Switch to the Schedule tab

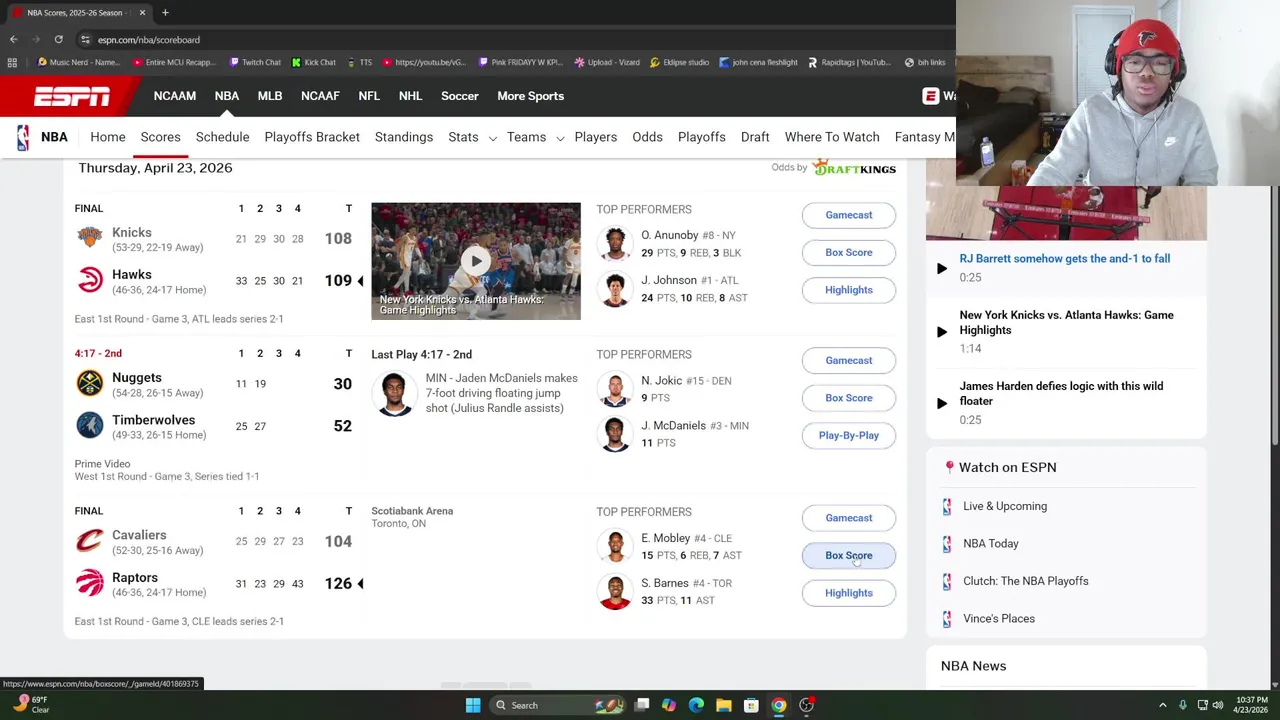pos(222,137)
